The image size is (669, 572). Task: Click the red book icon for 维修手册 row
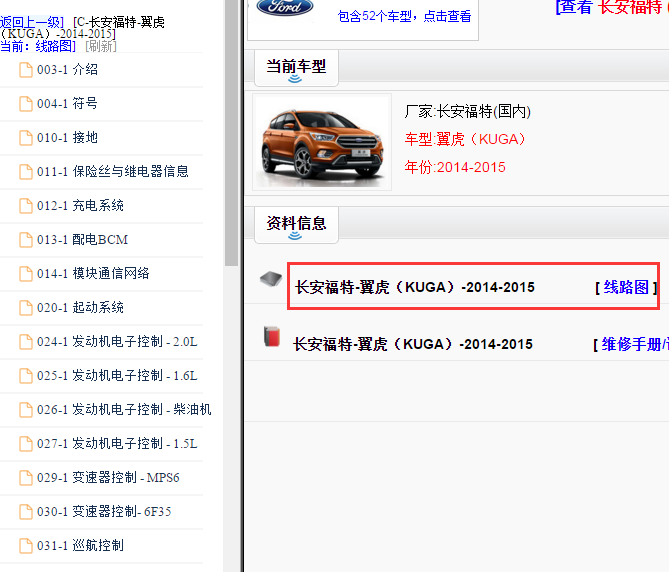(272, 336)
